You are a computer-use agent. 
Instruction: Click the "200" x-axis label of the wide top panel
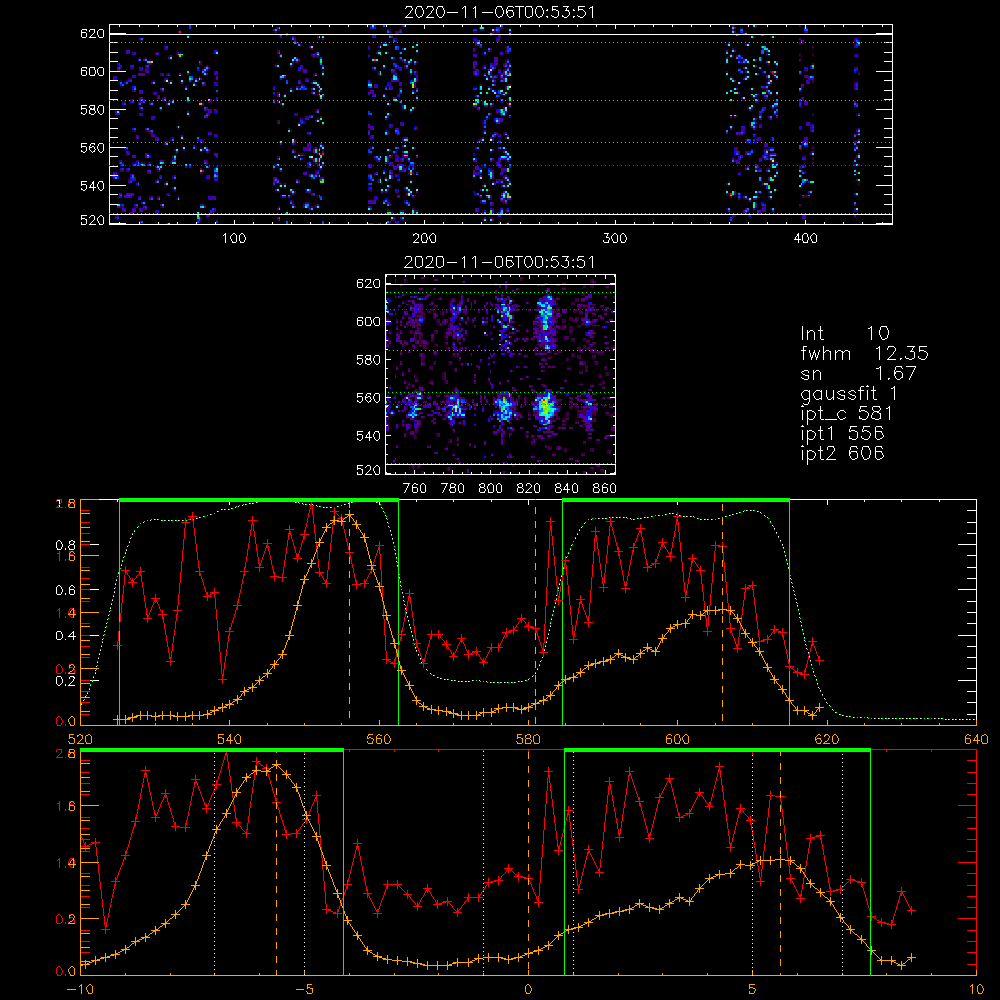(x=424, y=239)
